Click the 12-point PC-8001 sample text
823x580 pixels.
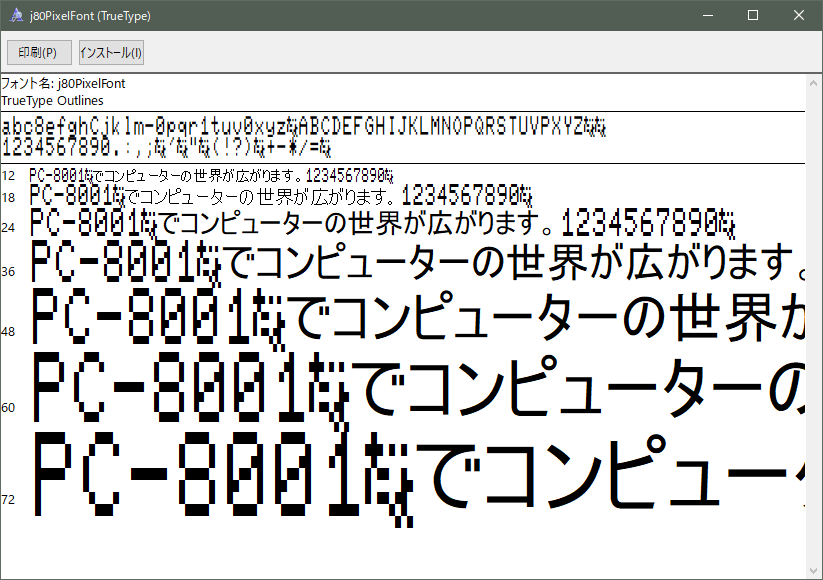pyautogui.click(x=211, y=175)
